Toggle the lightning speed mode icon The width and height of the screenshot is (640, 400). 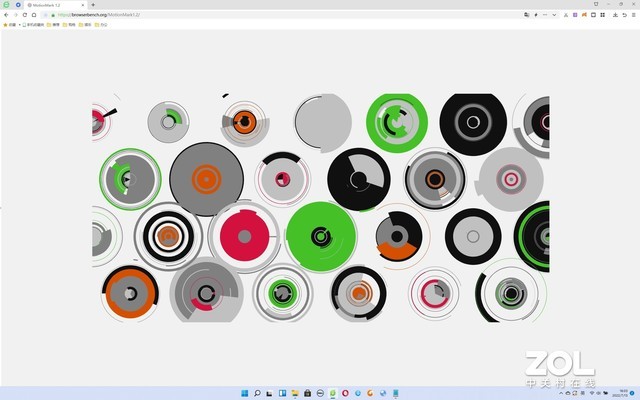[x=536, y=15]
